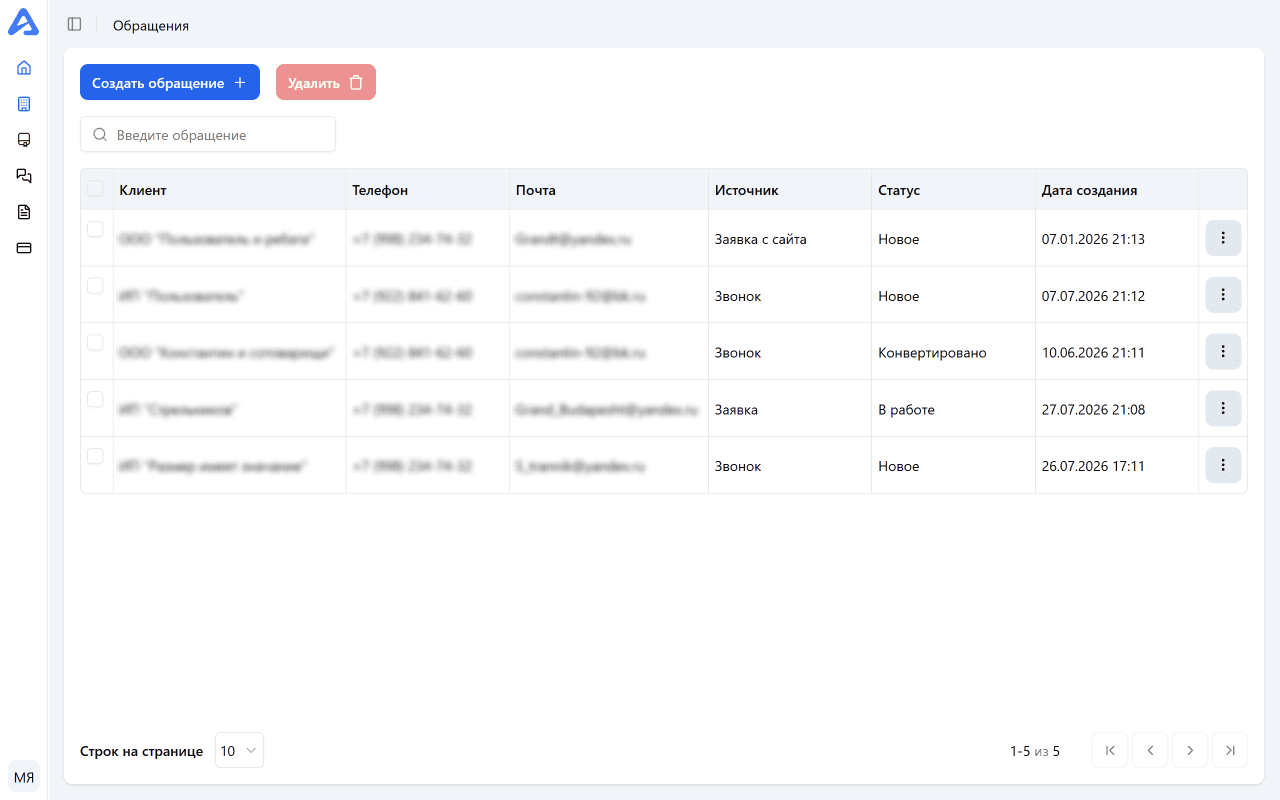Go to last page

pos(1230,750)
